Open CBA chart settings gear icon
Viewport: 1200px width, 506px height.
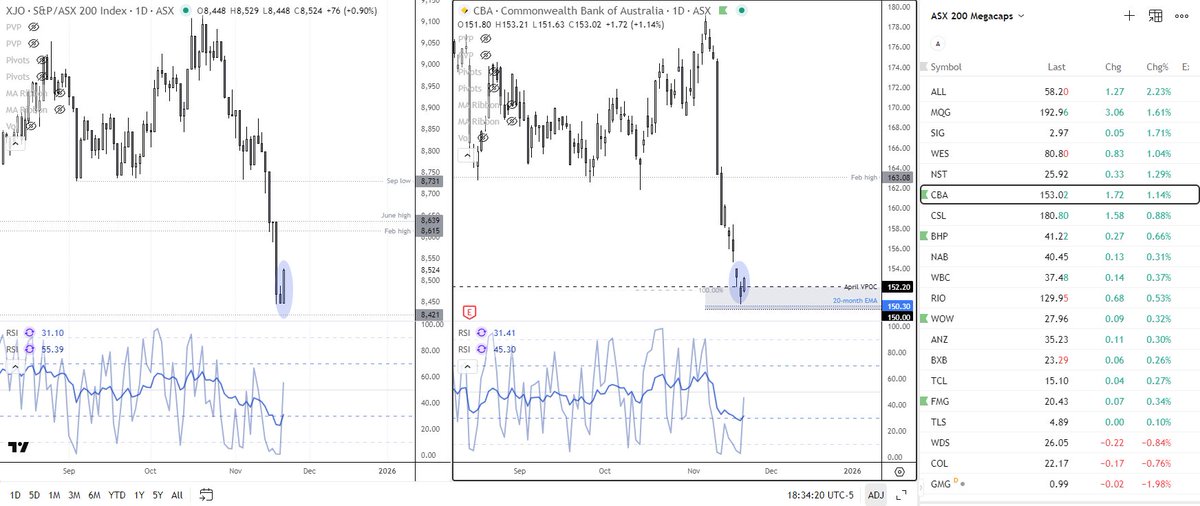point(899,470)
